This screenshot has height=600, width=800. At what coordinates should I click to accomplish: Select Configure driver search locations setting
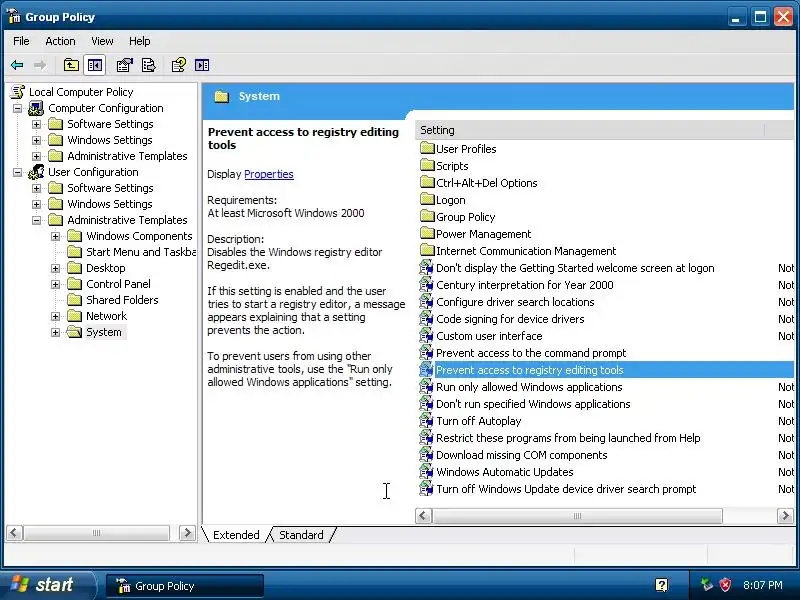pyautogui.click(x=515, y=302)
